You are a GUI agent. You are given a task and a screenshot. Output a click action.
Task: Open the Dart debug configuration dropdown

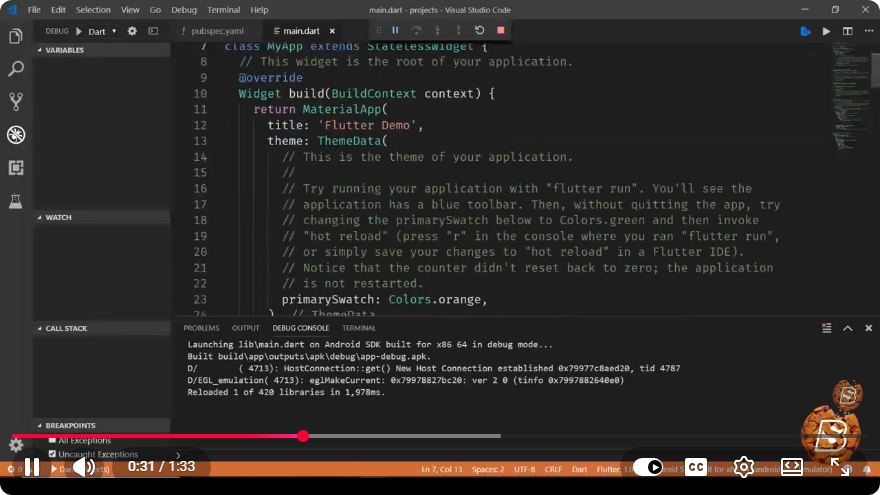pos(102,31)
